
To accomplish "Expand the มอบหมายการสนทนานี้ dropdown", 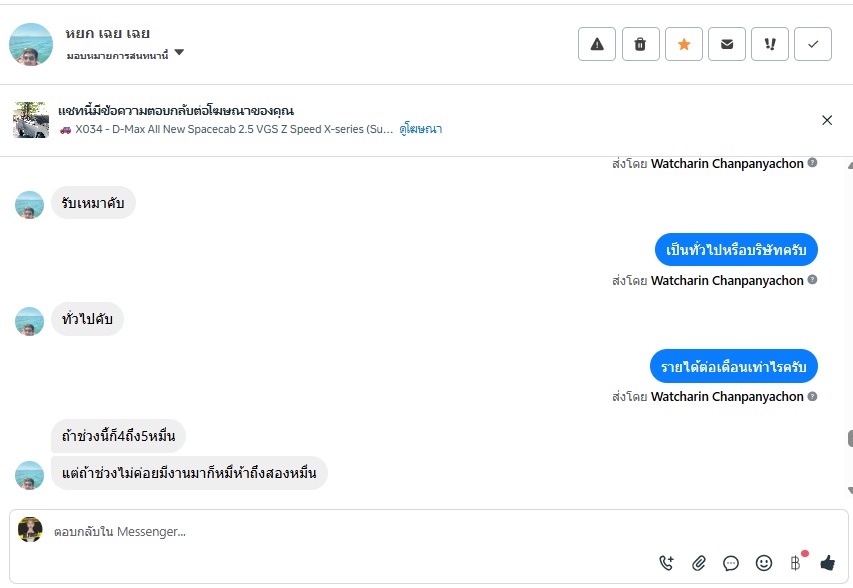I will coord(179,53).
